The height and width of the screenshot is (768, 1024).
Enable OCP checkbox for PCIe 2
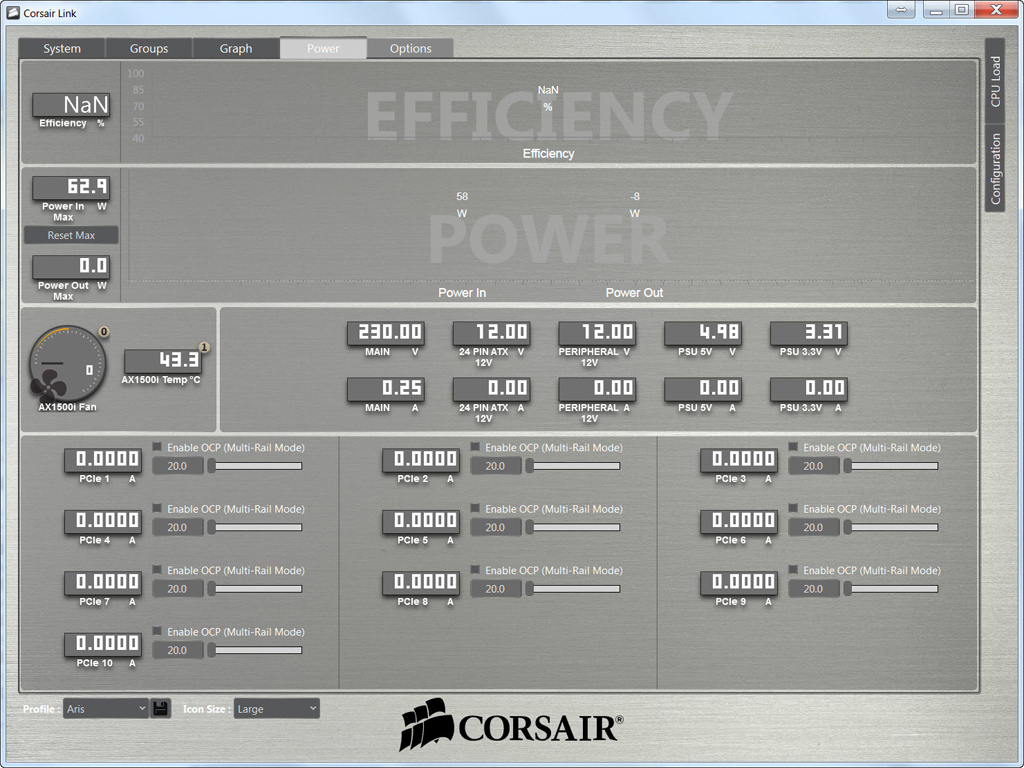point(475,447)
